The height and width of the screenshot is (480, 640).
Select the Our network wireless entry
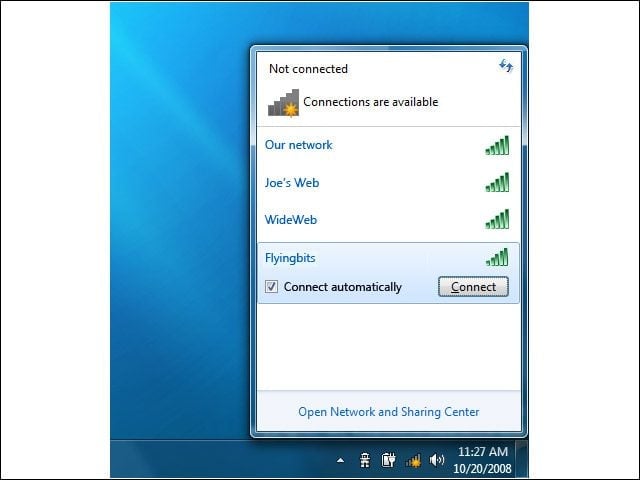click(x=389, y=145)
